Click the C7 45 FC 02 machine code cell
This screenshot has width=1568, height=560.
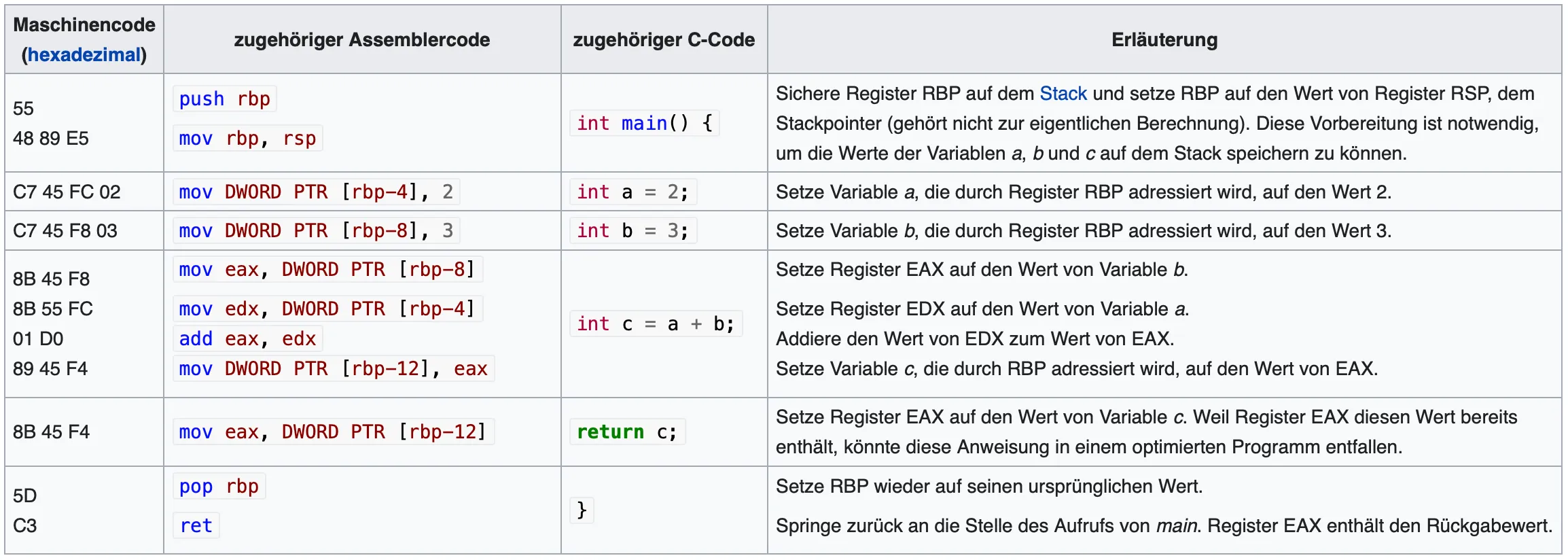(67, 192)
